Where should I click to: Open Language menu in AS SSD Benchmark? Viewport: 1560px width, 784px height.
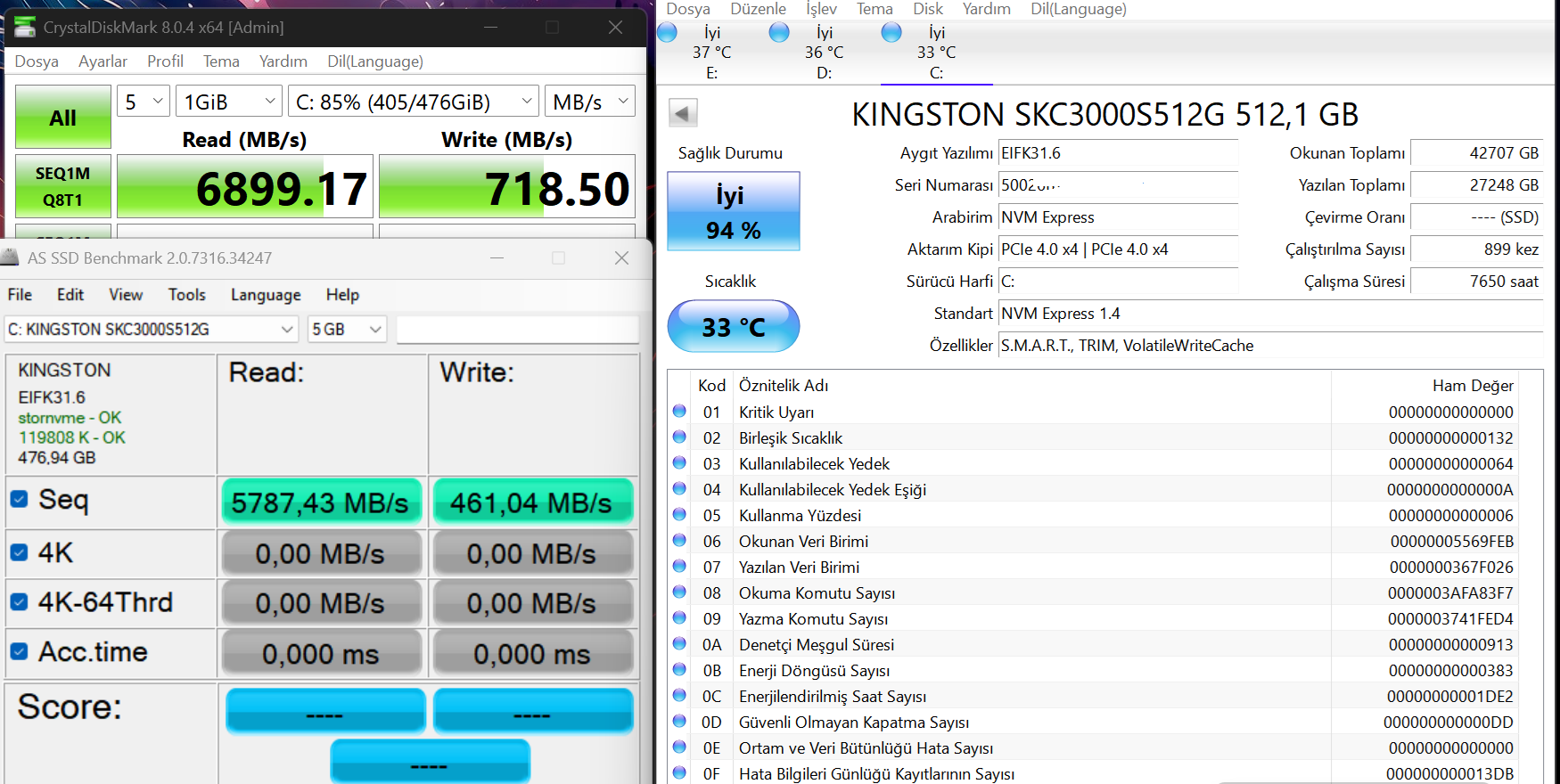click(x=266, y=295)
